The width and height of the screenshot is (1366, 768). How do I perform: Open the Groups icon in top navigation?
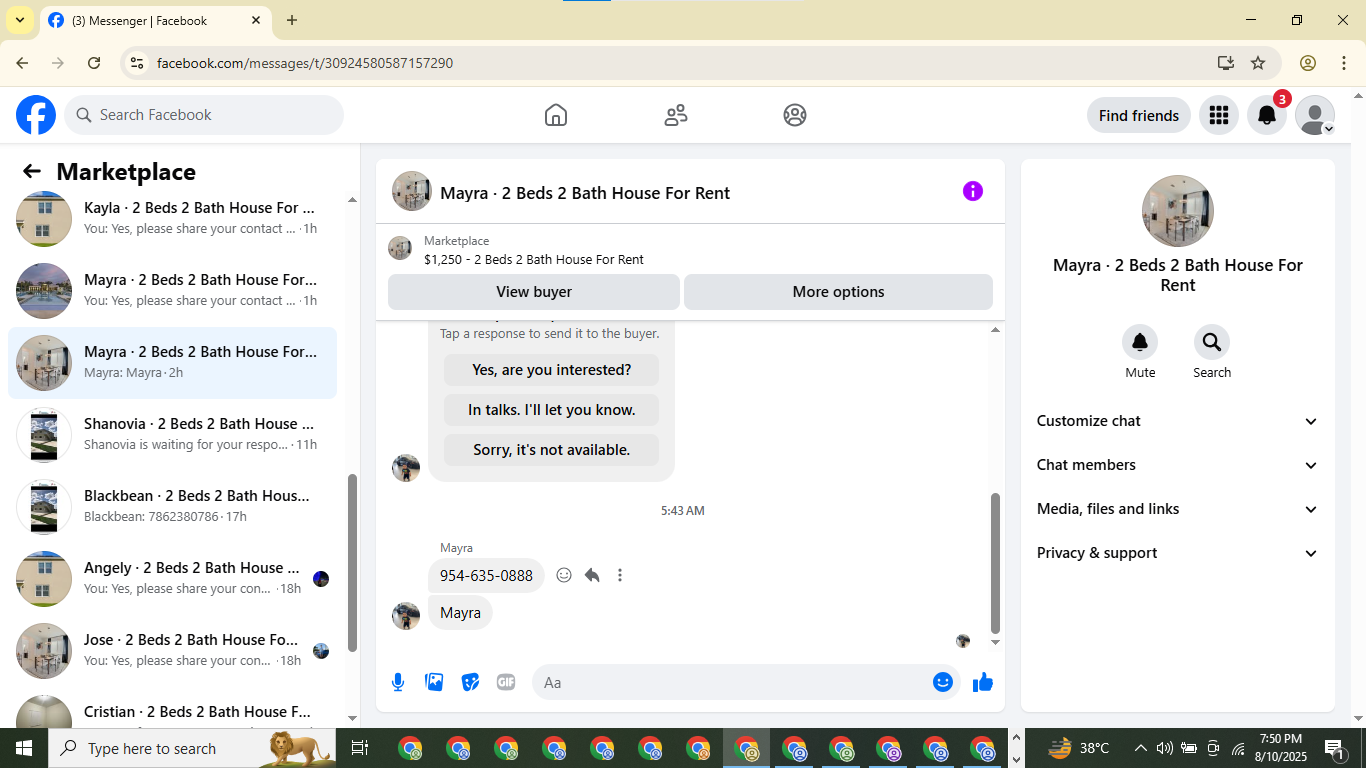click(795, 115)
